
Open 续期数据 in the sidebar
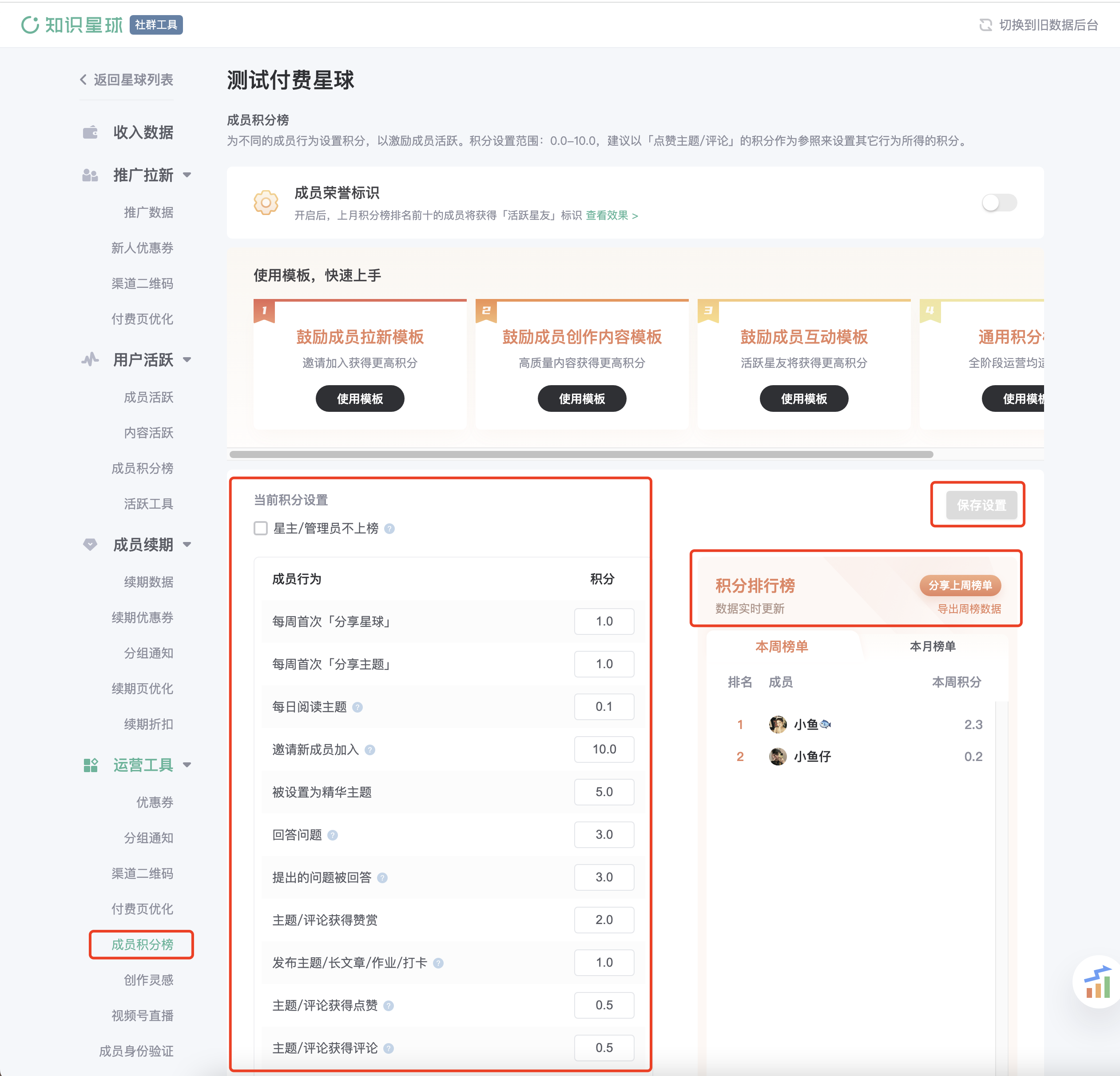coord(149,582)
